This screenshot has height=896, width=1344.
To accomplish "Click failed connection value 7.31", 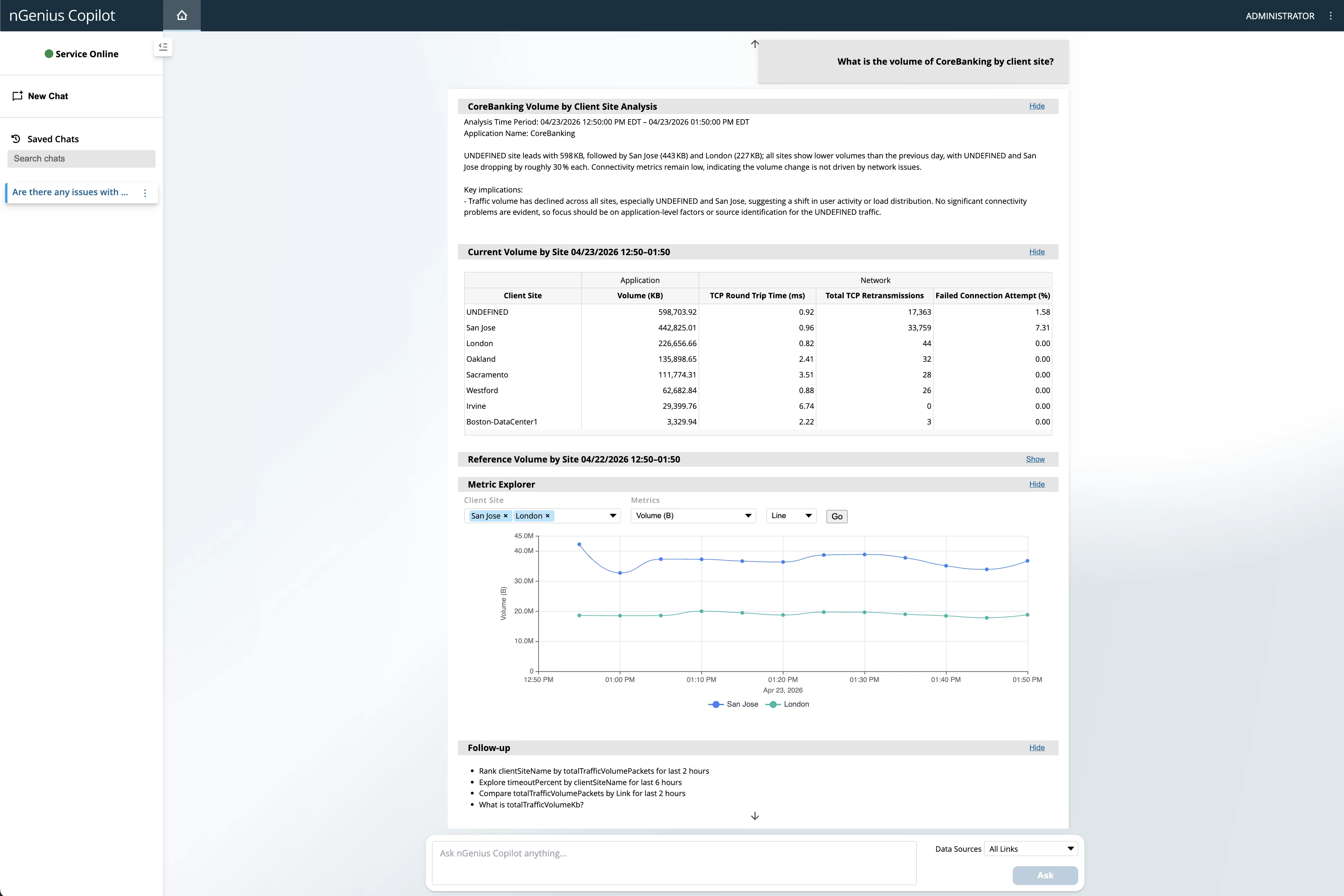I will pyautogui.click(x=1042, y=328).
